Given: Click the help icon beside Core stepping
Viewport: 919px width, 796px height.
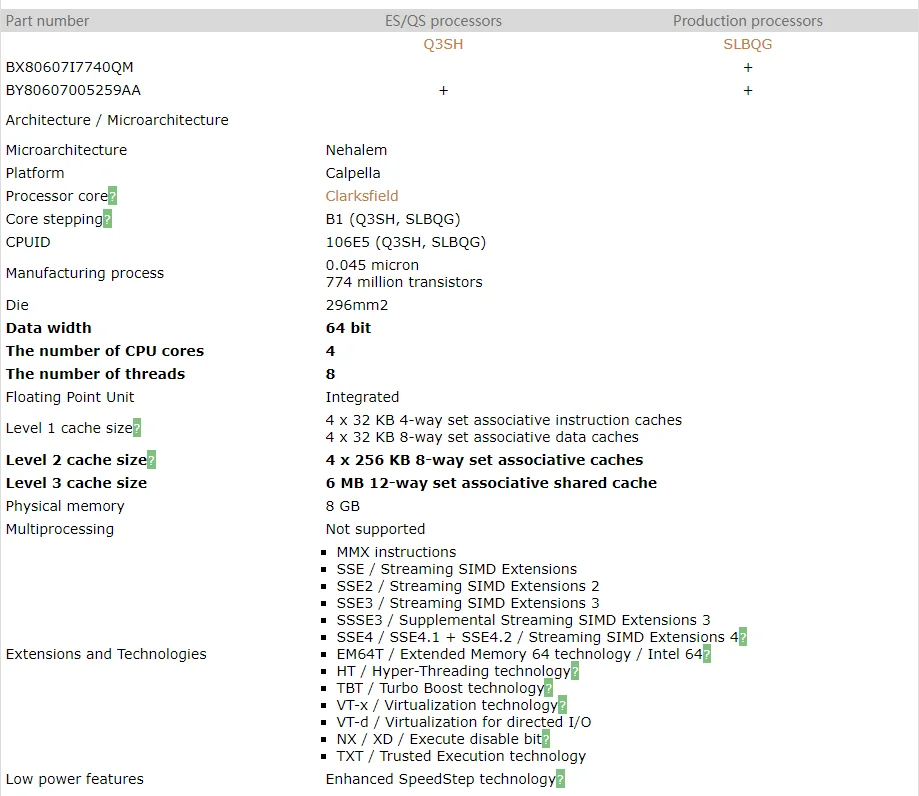Looking at the screenshot, I should tap(107, 219).
